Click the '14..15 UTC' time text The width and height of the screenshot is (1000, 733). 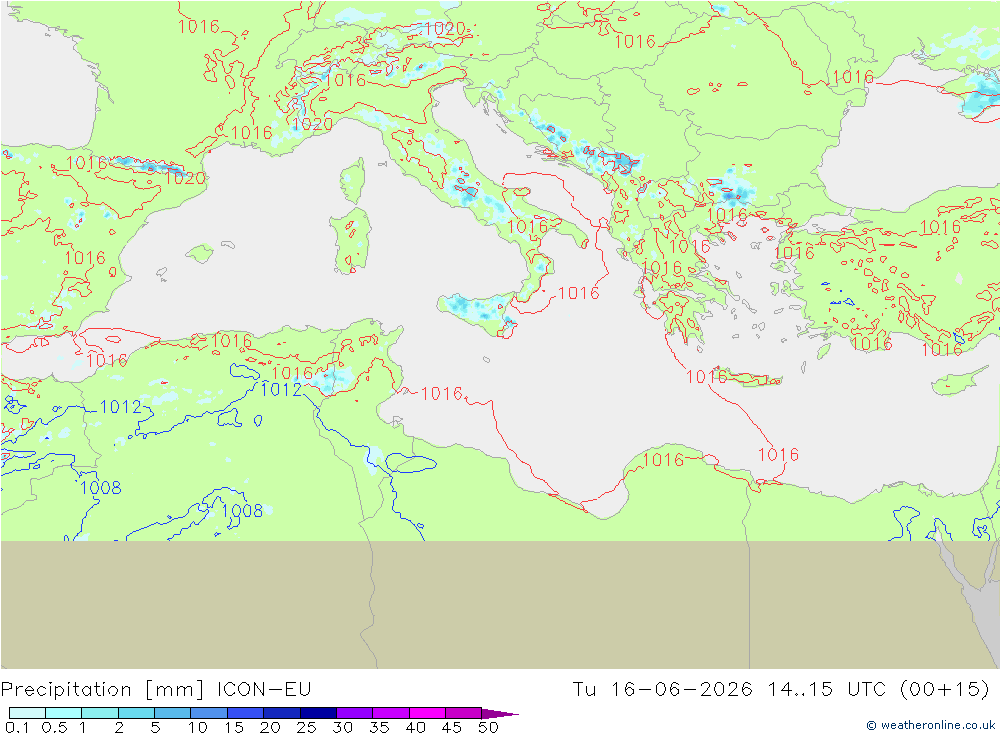[826, 689]
